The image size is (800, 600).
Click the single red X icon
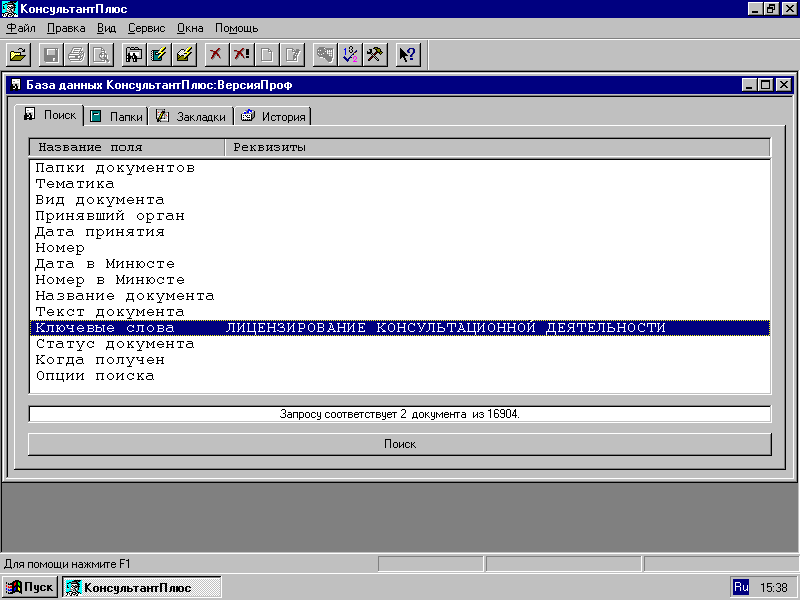(x=216, y=55)
